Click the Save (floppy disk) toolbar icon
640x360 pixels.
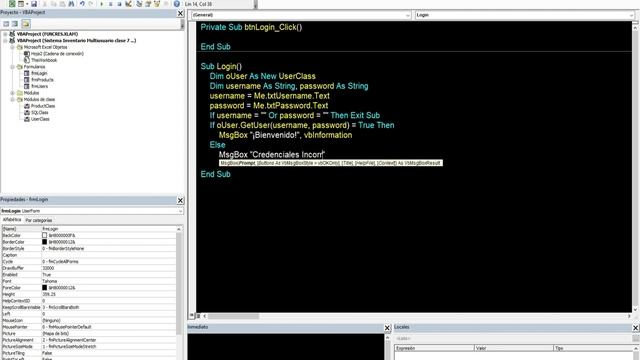34,4
